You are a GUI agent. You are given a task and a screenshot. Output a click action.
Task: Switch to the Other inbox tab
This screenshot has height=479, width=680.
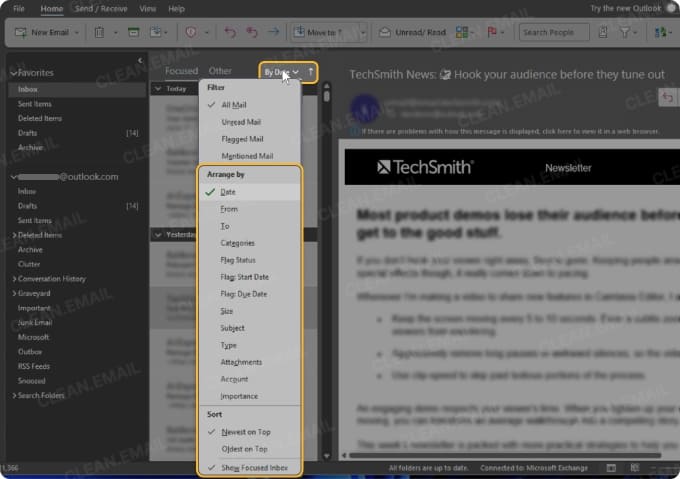point(220,71)
